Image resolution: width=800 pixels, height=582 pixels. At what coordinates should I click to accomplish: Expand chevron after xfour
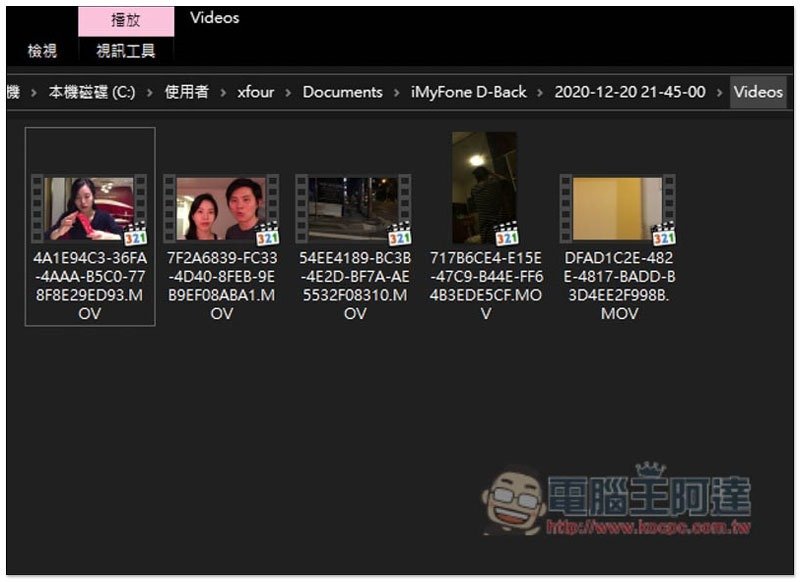288,93
